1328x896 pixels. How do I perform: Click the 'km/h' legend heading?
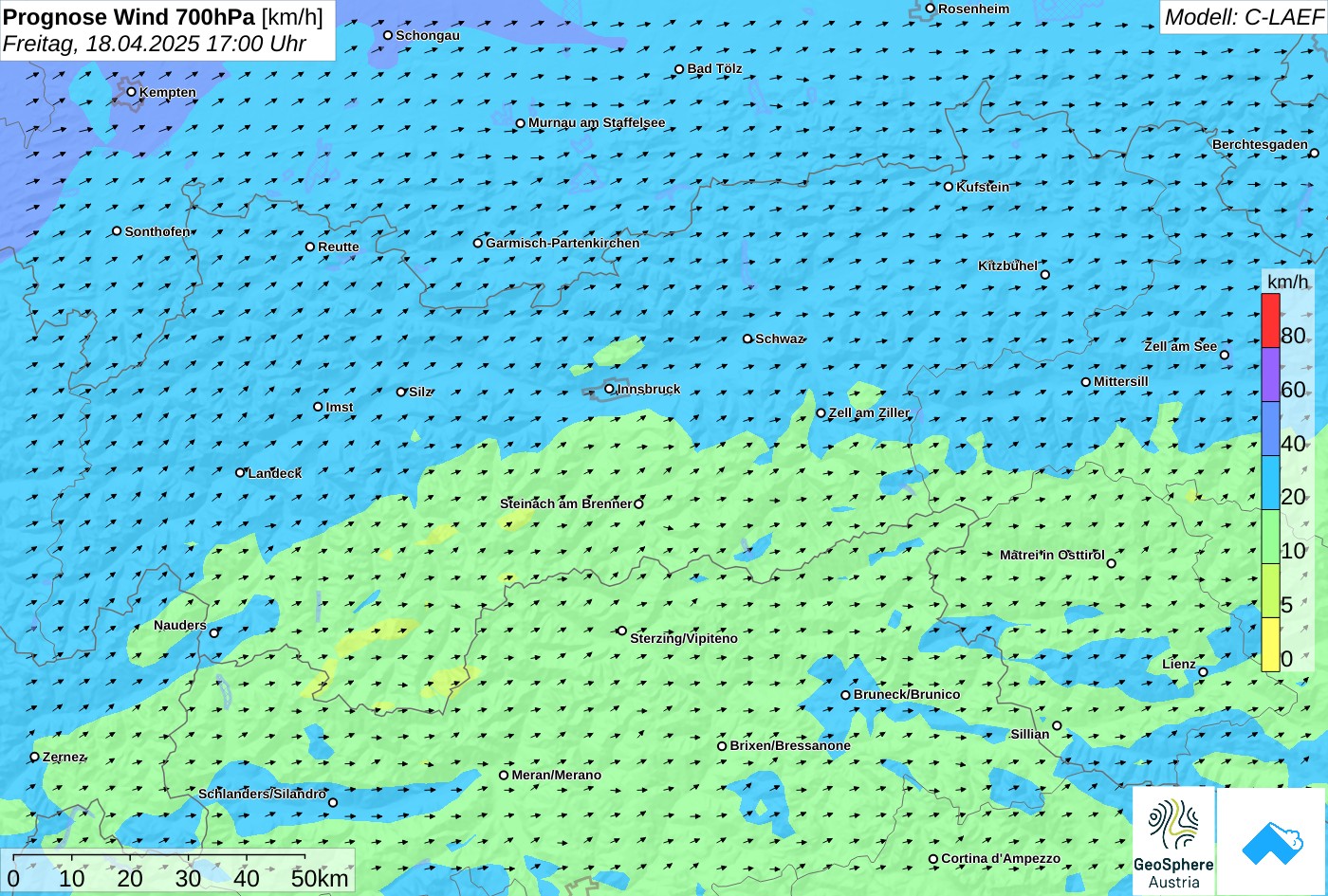click(x=1287, y=282)
